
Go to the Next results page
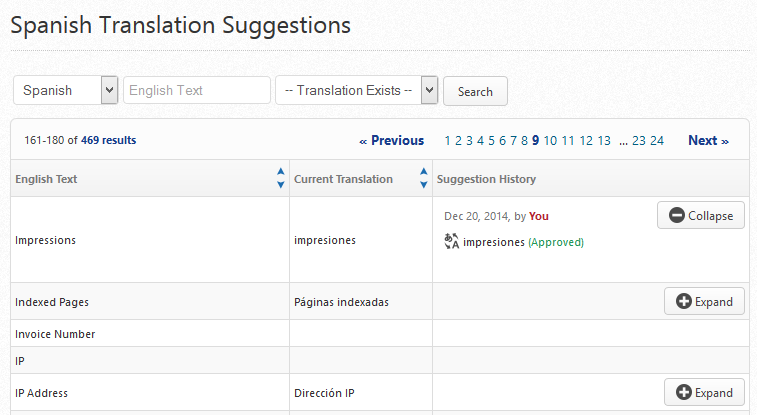pos(708,141)
